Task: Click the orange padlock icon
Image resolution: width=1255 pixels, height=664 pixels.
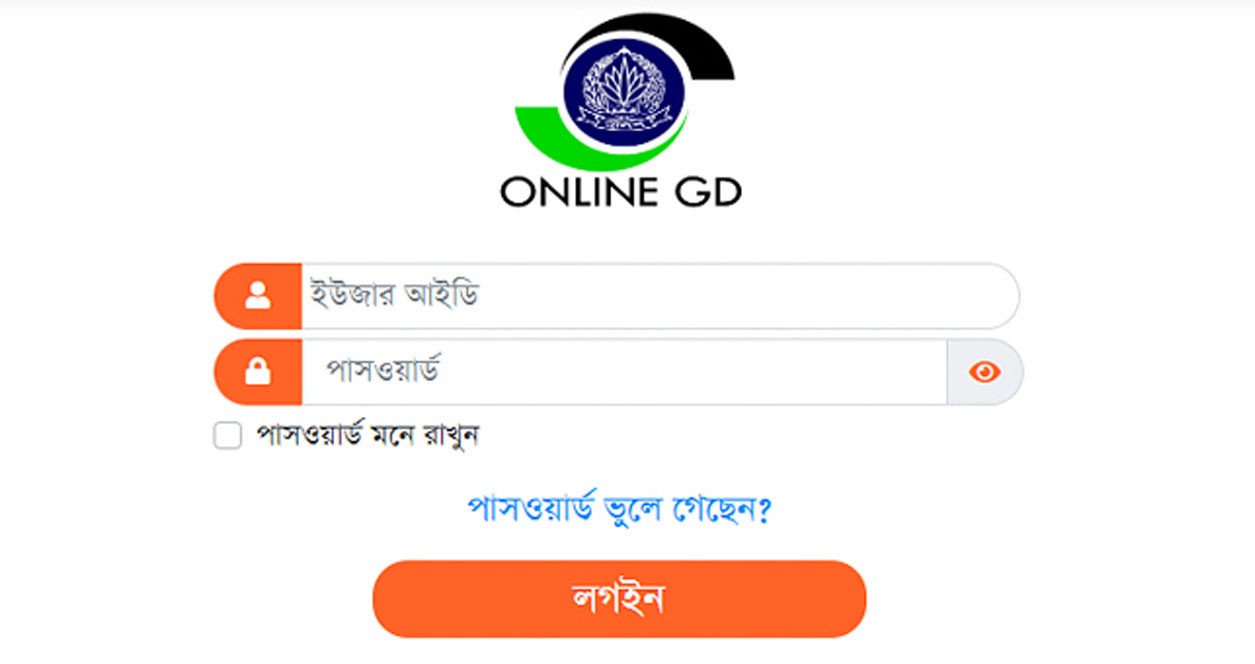Action: tap(258, 372)
